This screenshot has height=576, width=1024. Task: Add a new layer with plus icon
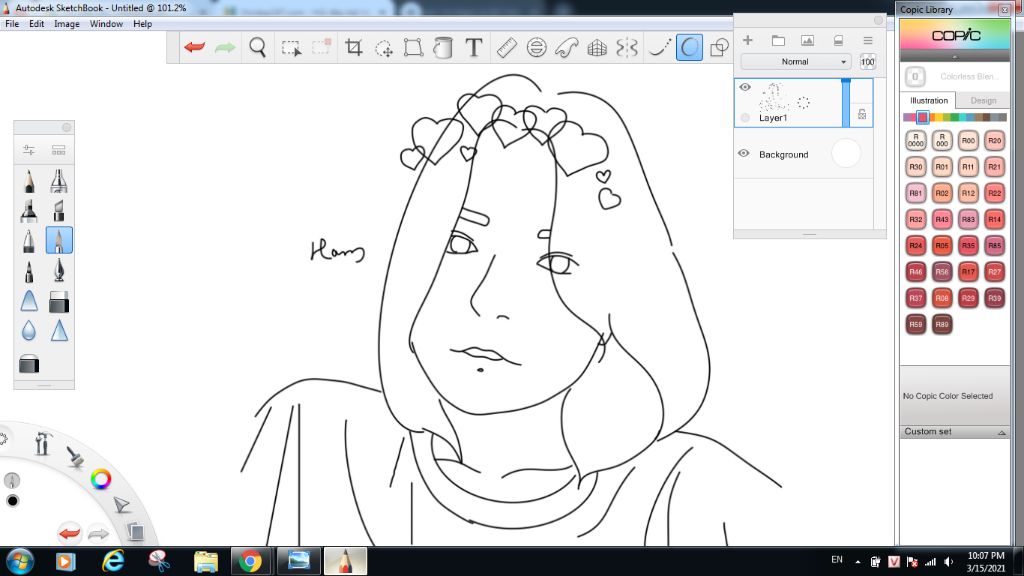pos(748,40)
